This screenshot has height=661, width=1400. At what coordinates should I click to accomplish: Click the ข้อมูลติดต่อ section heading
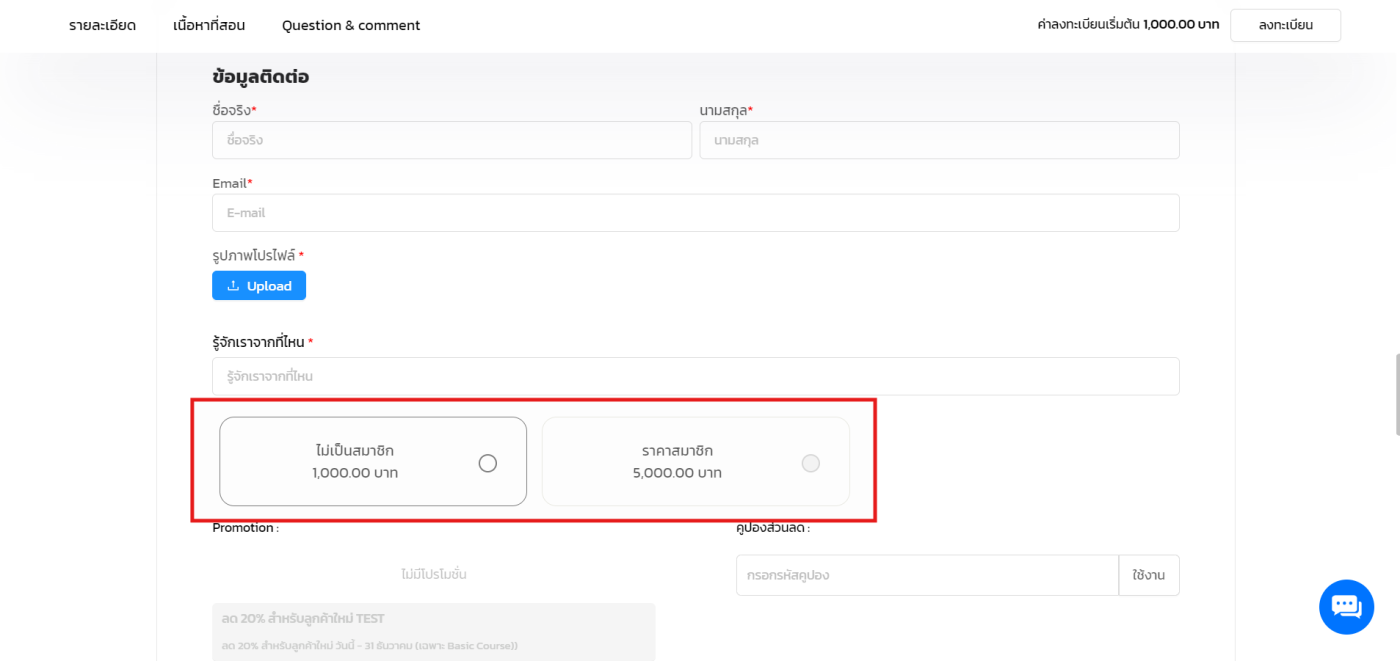coord(260,77)
